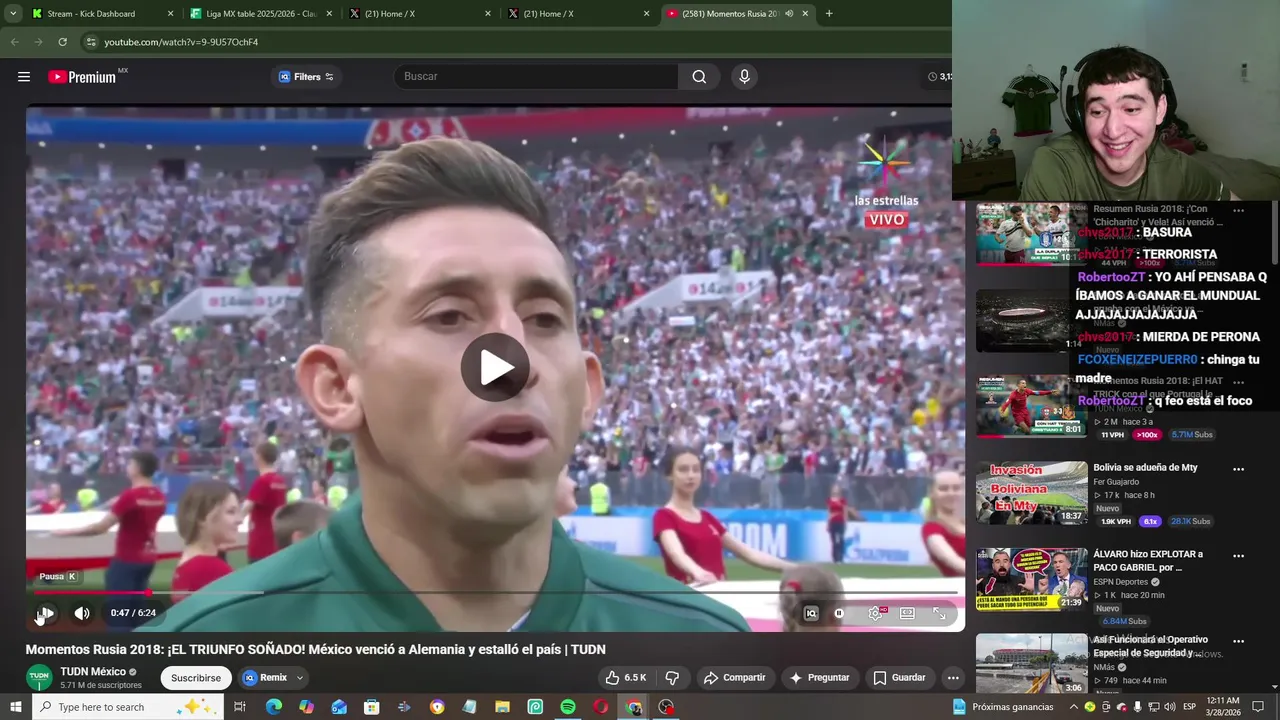Submit search with the magnifier icon
The height and width of the screenshot is (720, 1280).
[x=699, y=77]
